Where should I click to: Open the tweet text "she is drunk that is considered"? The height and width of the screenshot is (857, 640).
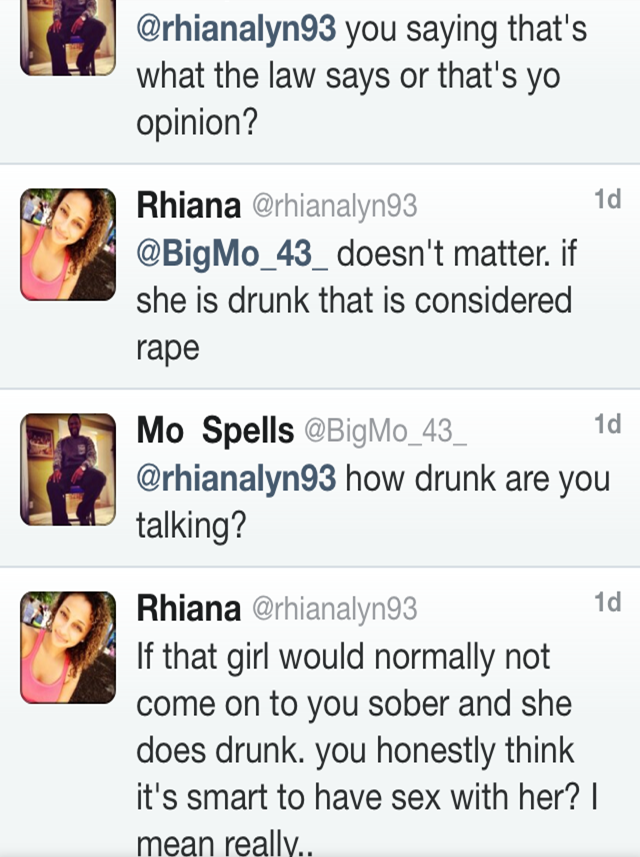(354, 300)
